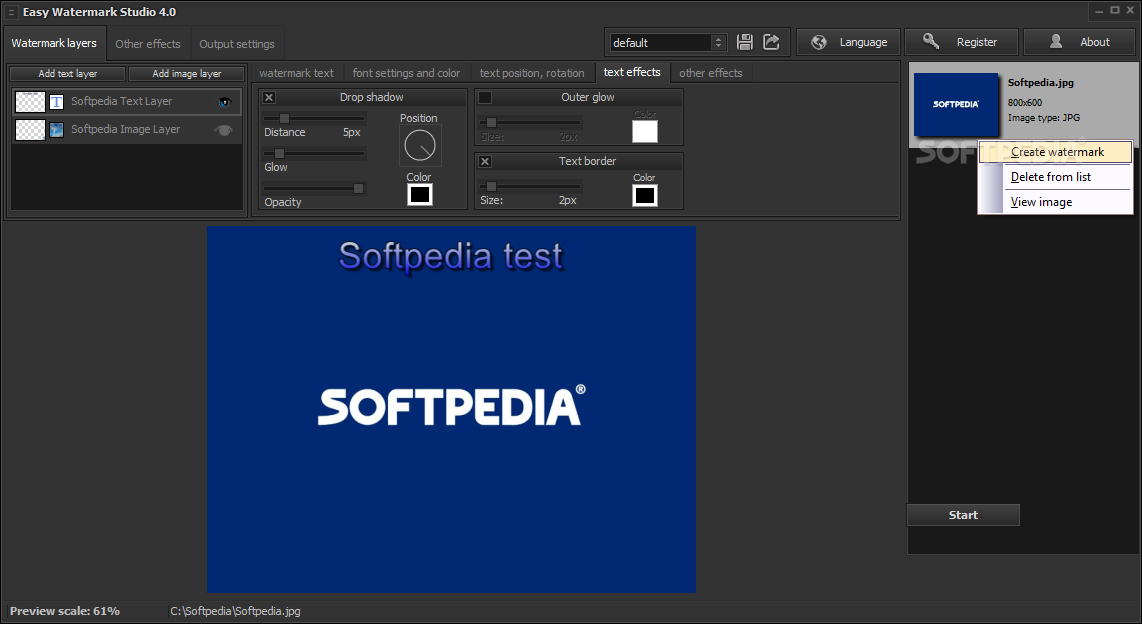
Task: Save the current profile with the floppy disk icon
Action: coord(744,42)
